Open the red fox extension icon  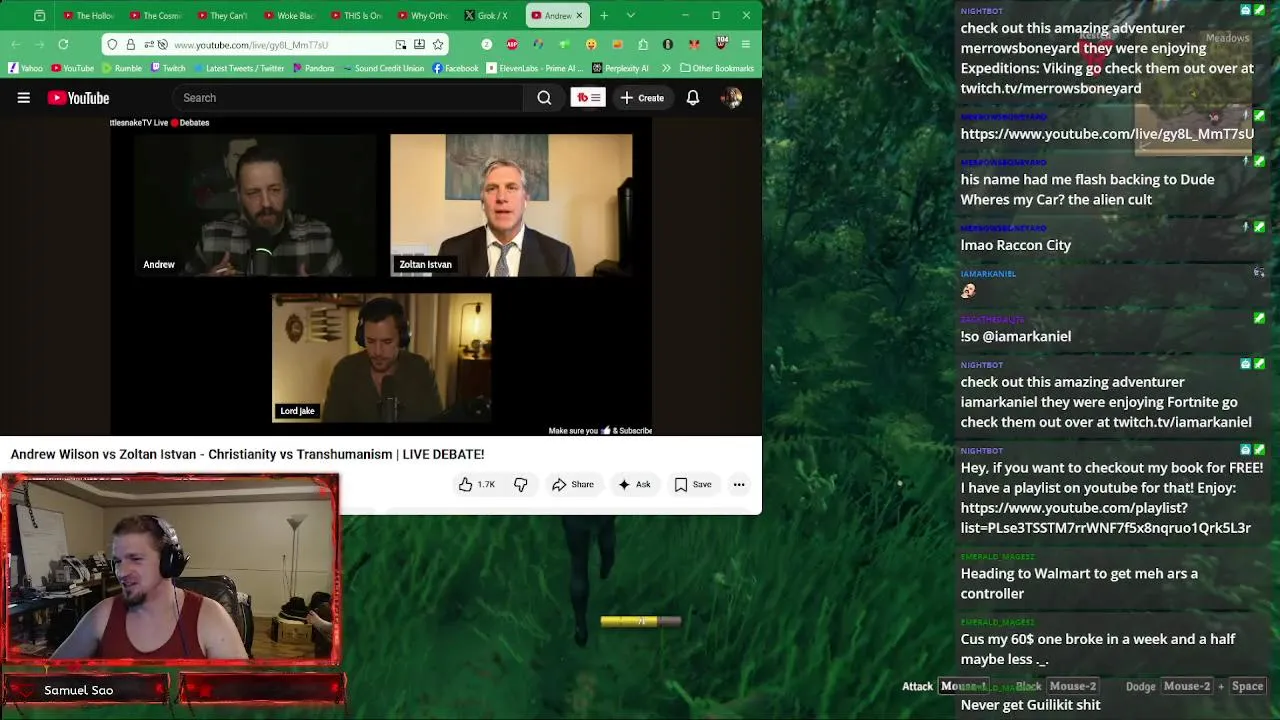pos(694,44)
